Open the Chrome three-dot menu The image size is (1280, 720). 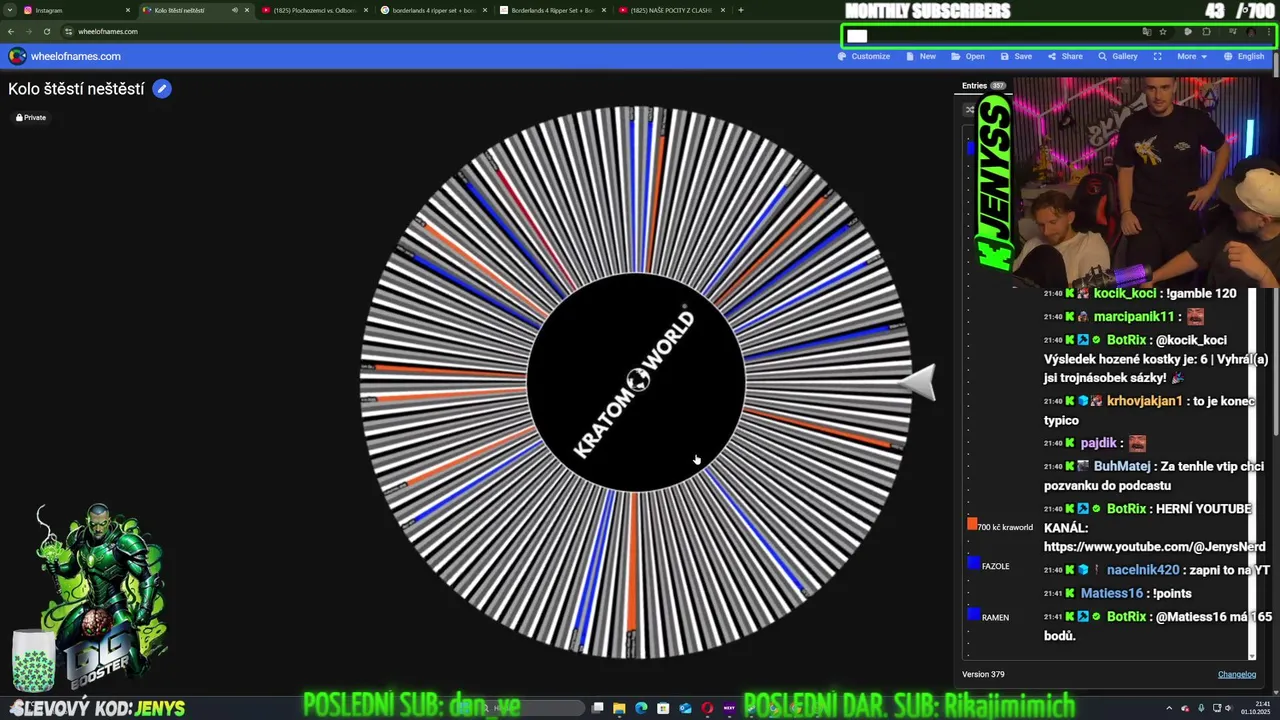1270,31
